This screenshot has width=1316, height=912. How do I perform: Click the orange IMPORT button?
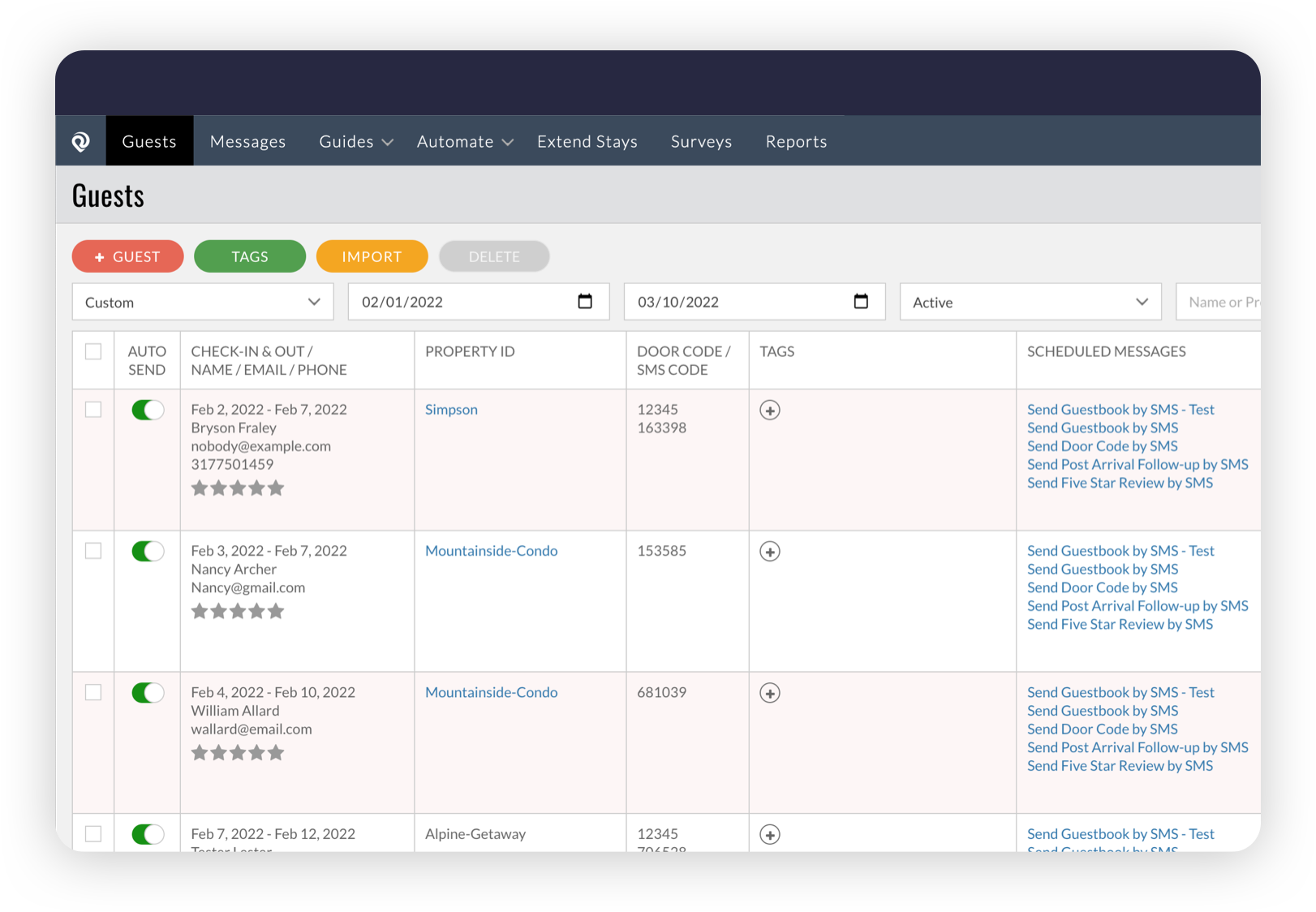coord(372,256)
